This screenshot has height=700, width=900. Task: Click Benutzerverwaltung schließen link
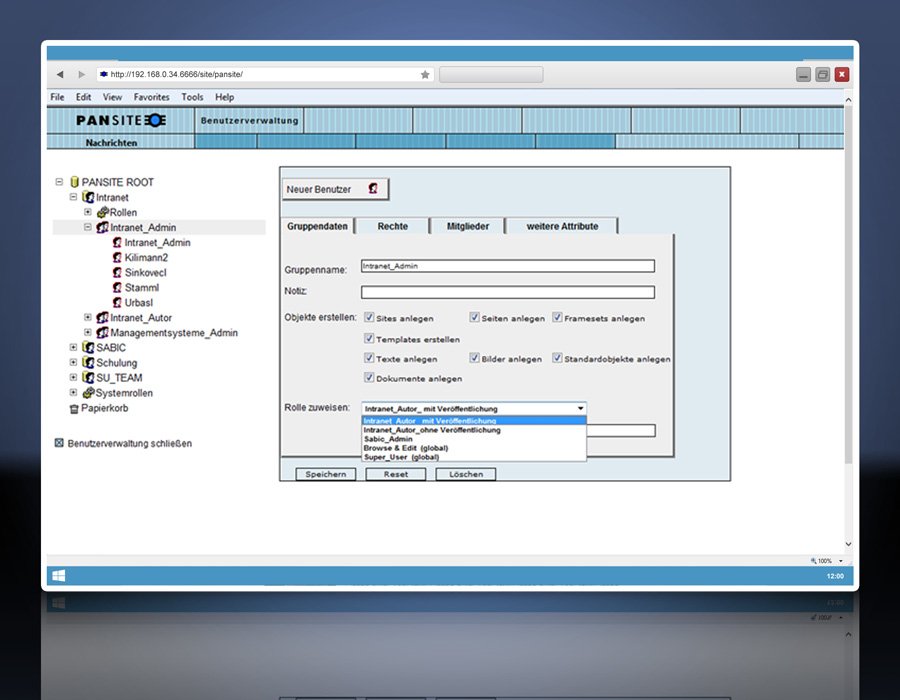(x=130, y=443)
